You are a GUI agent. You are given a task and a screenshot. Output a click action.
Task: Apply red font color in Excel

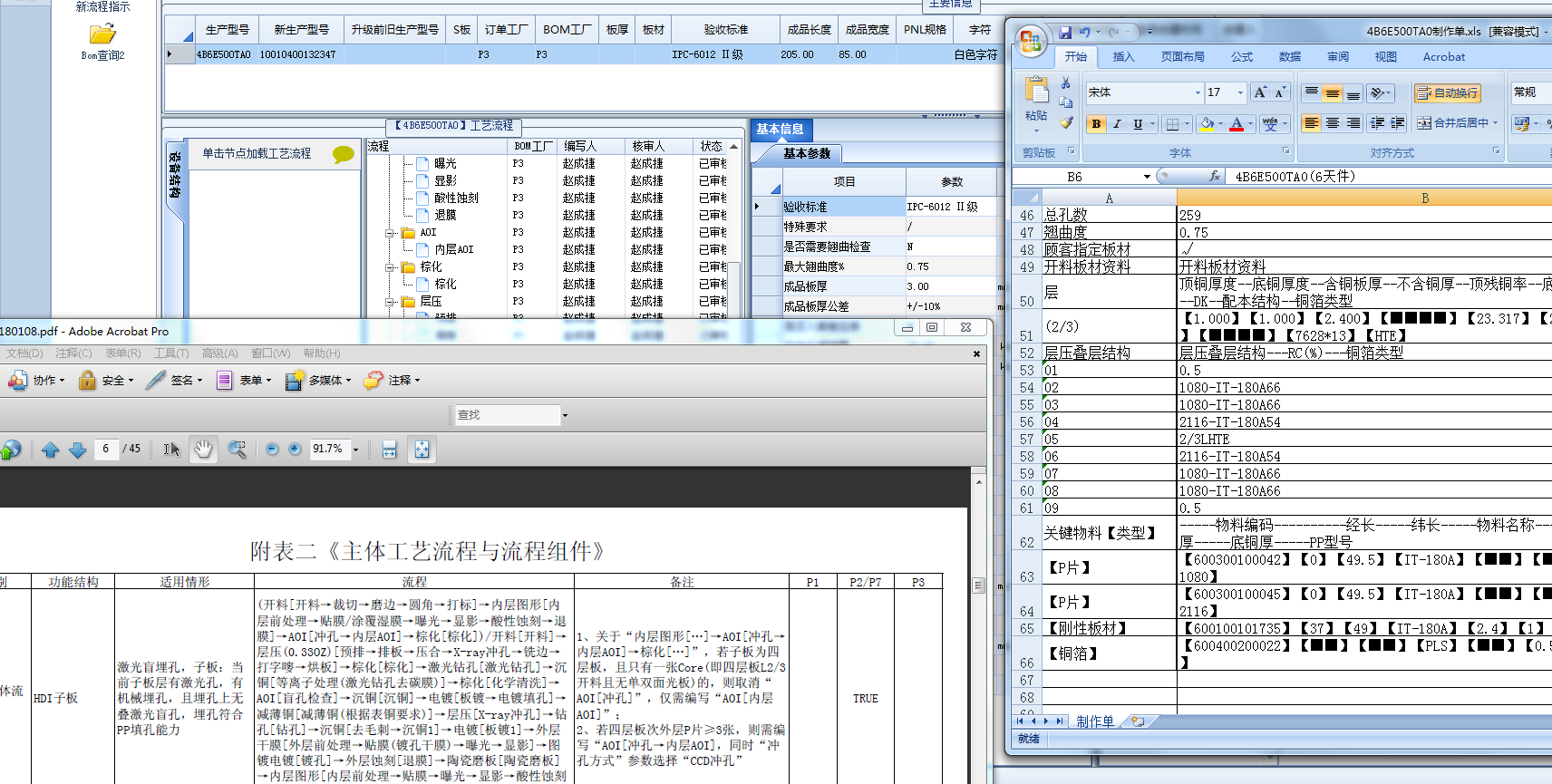click(1236, 124)
